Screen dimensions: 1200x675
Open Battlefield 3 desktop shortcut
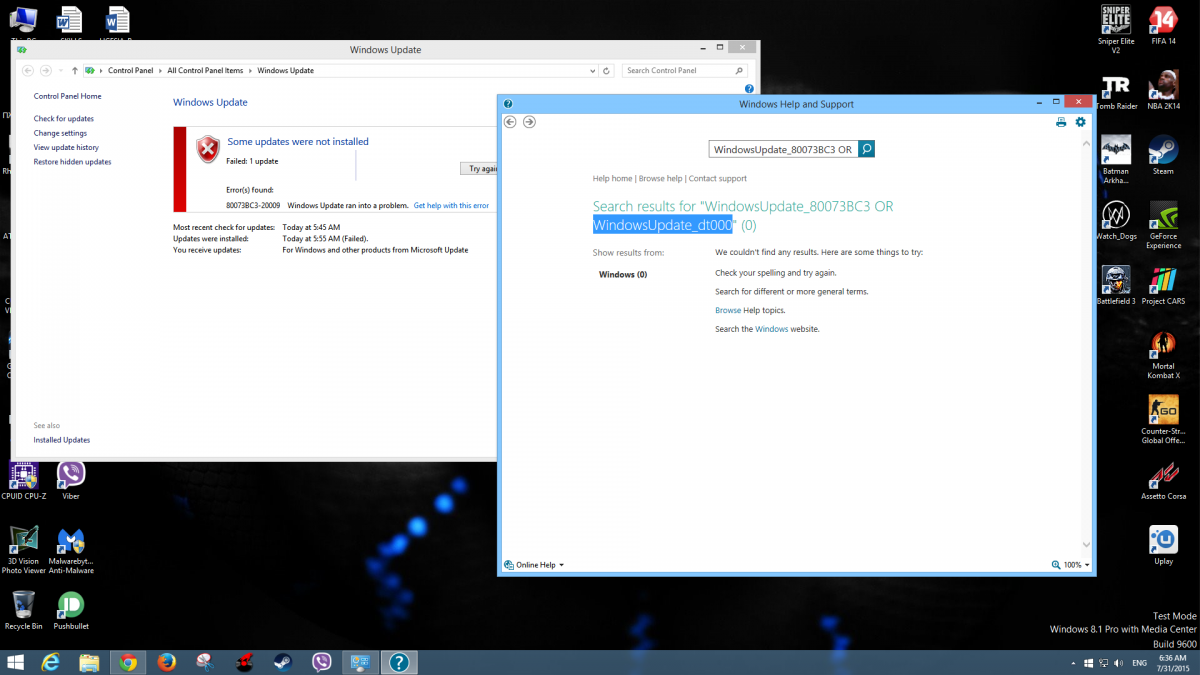click(1115, 286)
